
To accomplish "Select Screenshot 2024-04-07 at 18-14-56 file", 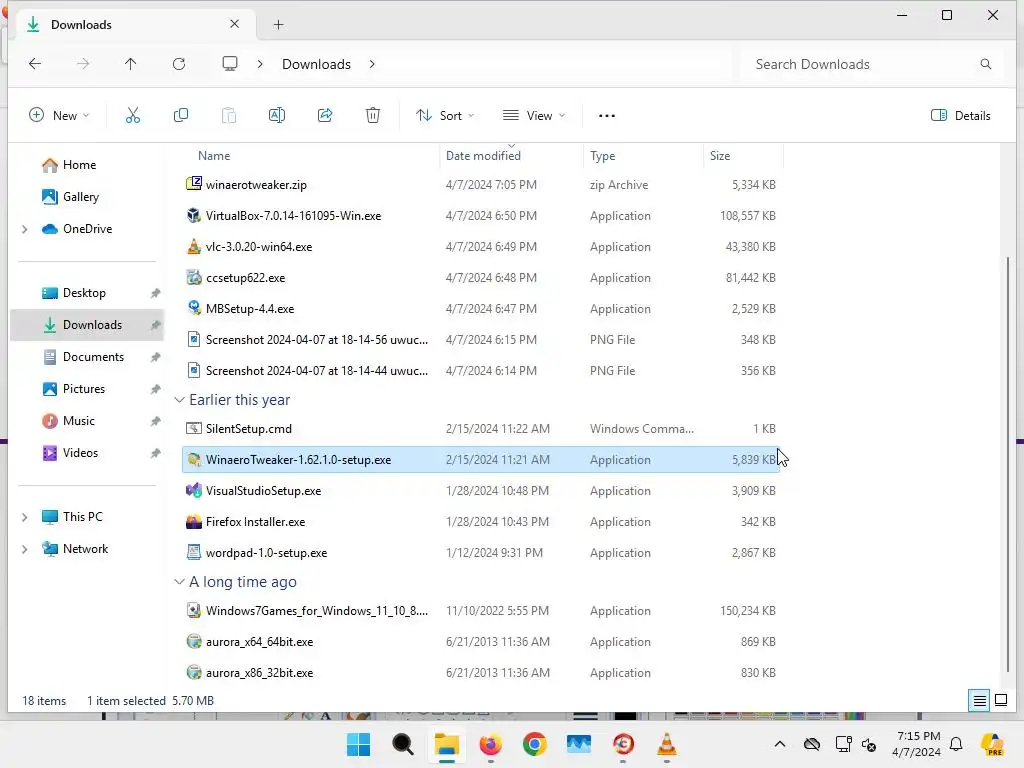I will pos(480,340).
